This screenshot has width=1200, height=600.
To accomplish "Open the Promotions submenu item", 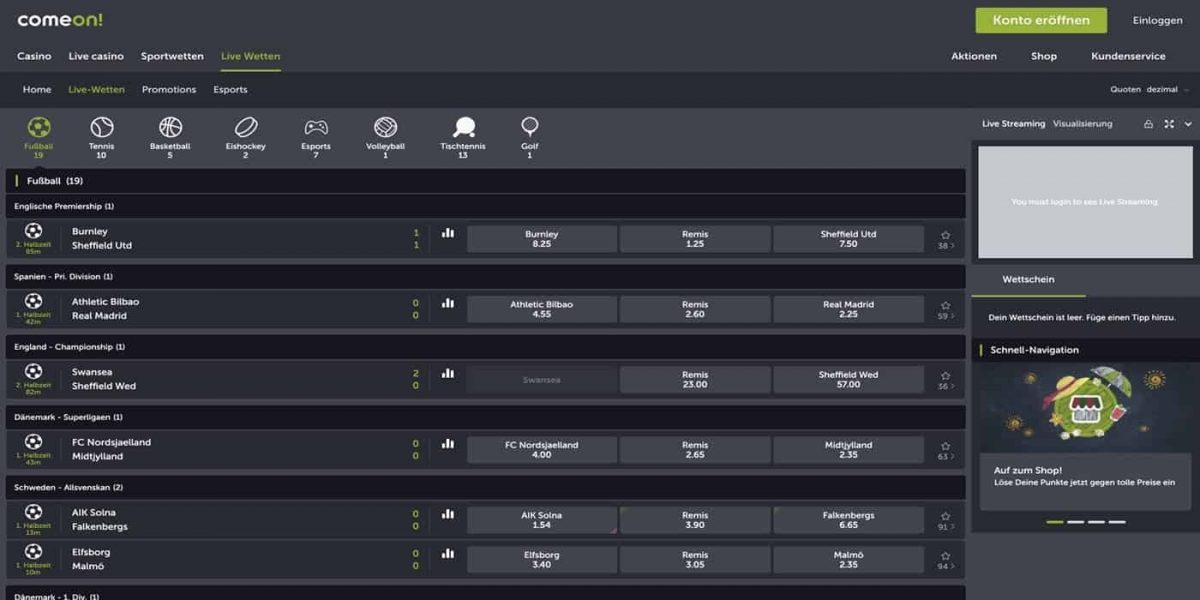I will (169, 89).
